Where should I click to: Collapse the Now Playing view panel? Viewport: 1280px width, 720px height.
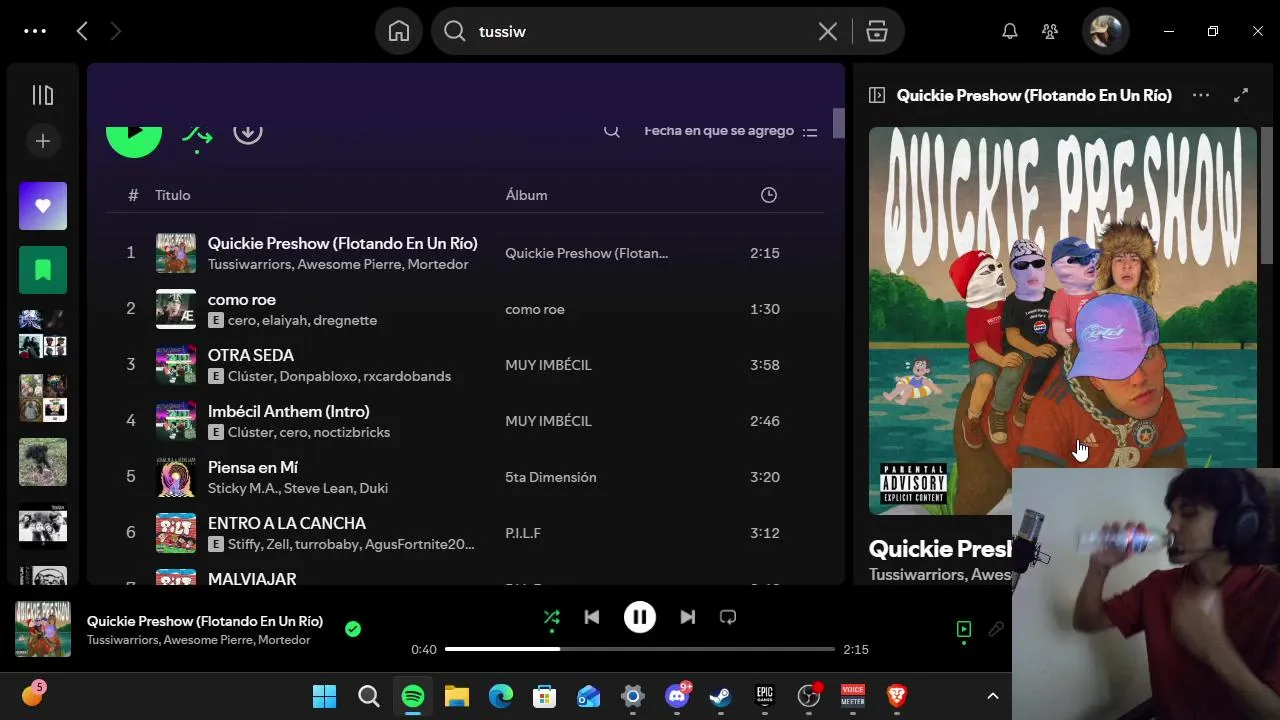point(877,95)
